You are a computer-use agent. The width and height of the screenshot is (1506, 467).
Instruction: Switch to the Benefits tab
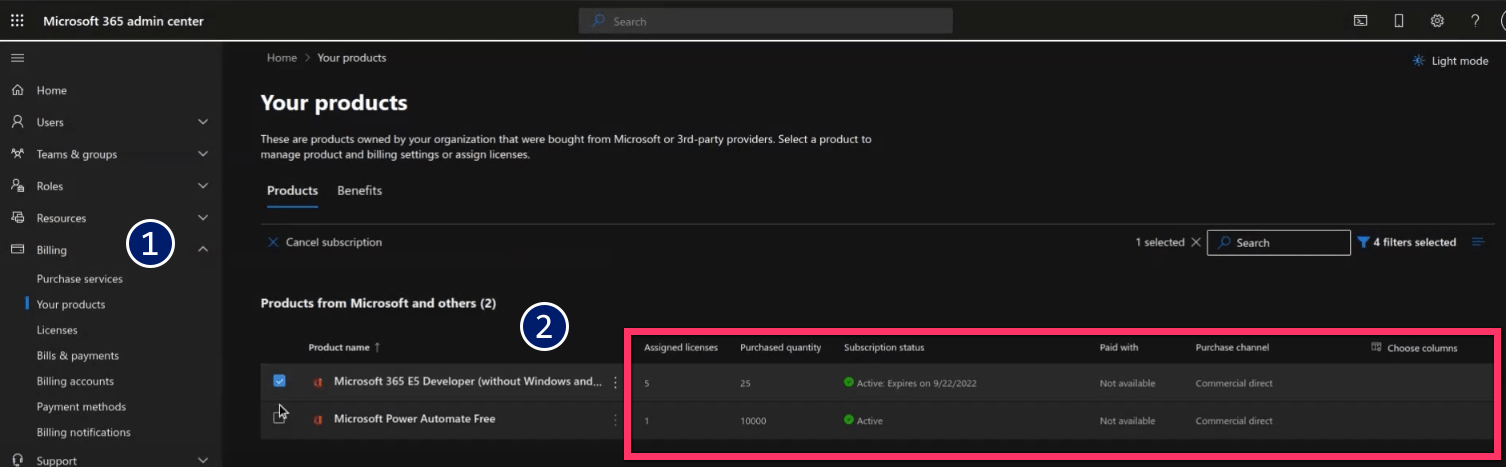(359, 191)
